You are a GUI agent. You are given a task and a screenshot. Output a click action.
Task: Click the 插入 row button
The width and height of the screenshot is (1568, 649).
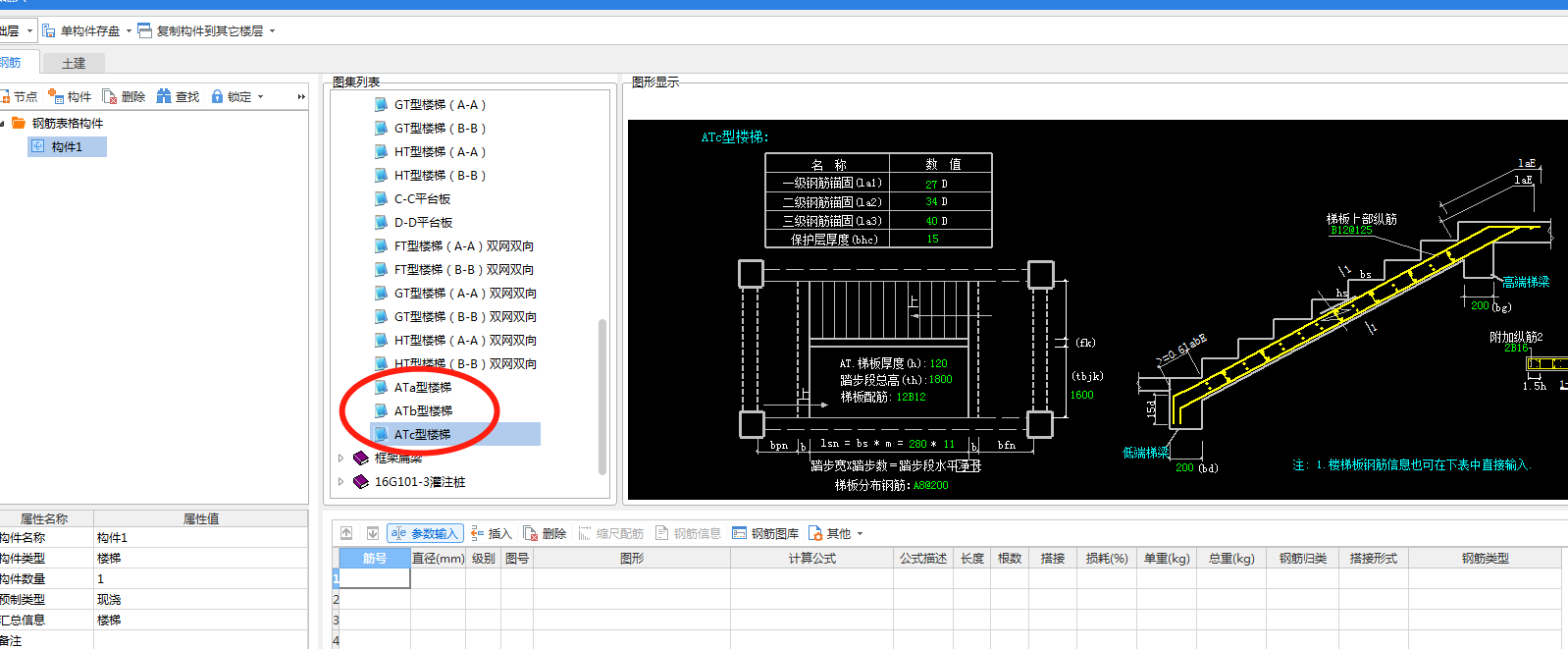click(491, 534)
